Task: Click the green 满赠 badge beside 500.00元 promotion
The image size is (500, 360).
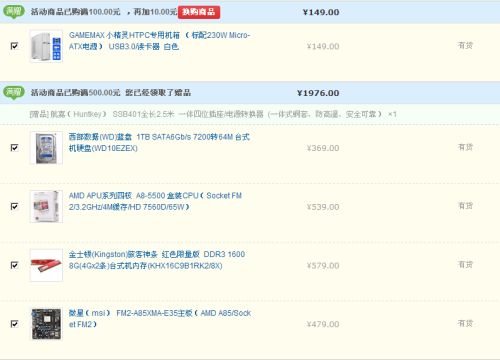Action: coord(14,93)
